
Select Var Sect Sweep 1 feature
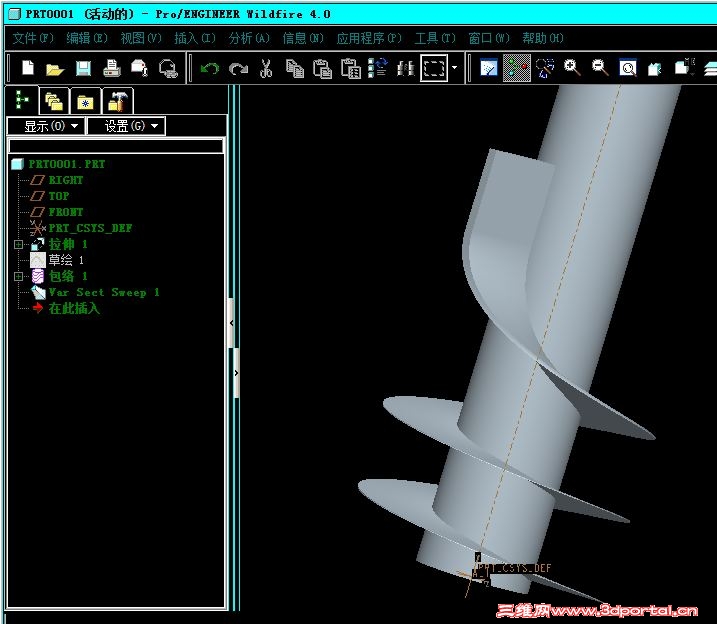click(104, 292)
